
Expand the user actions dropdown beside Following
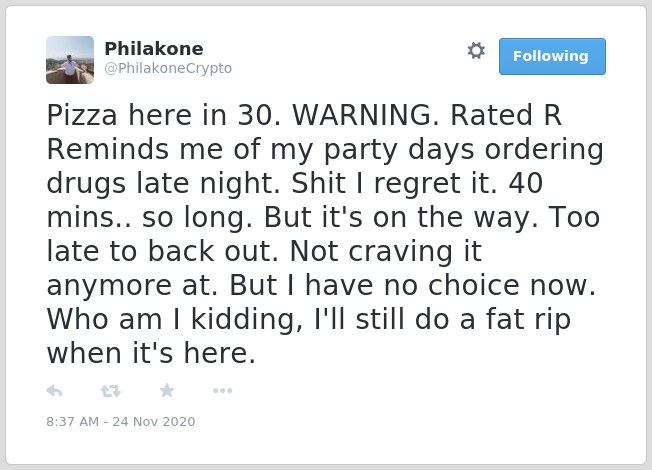[476, 51]
